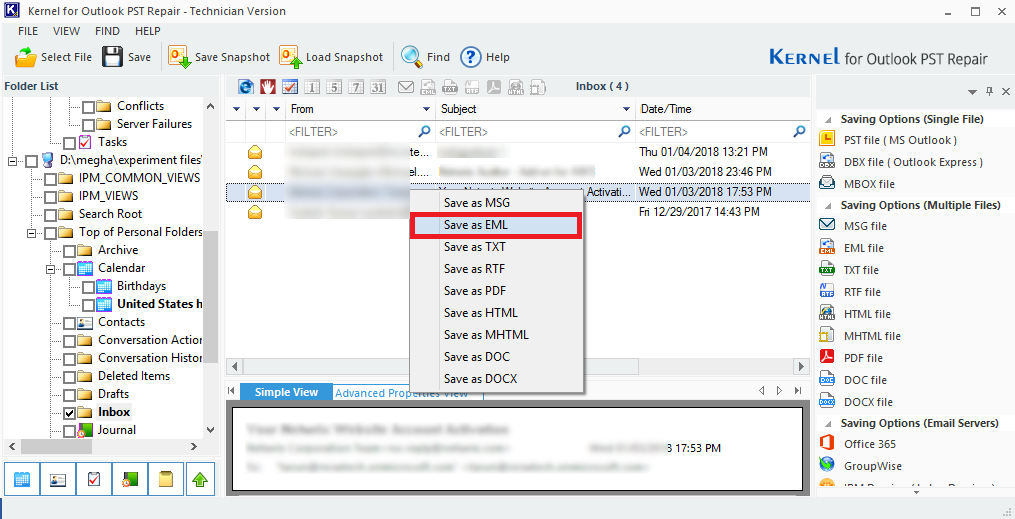The width and height of the screenshot is (1015, 519).
Task: Click the Save Snapshot toolbar button
Action: click(219, 57)
